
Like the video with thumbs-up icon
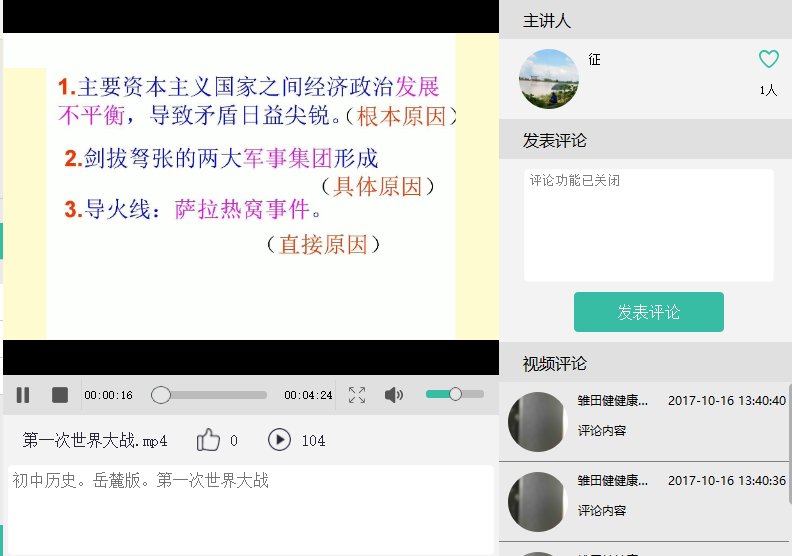click(208, 440)
